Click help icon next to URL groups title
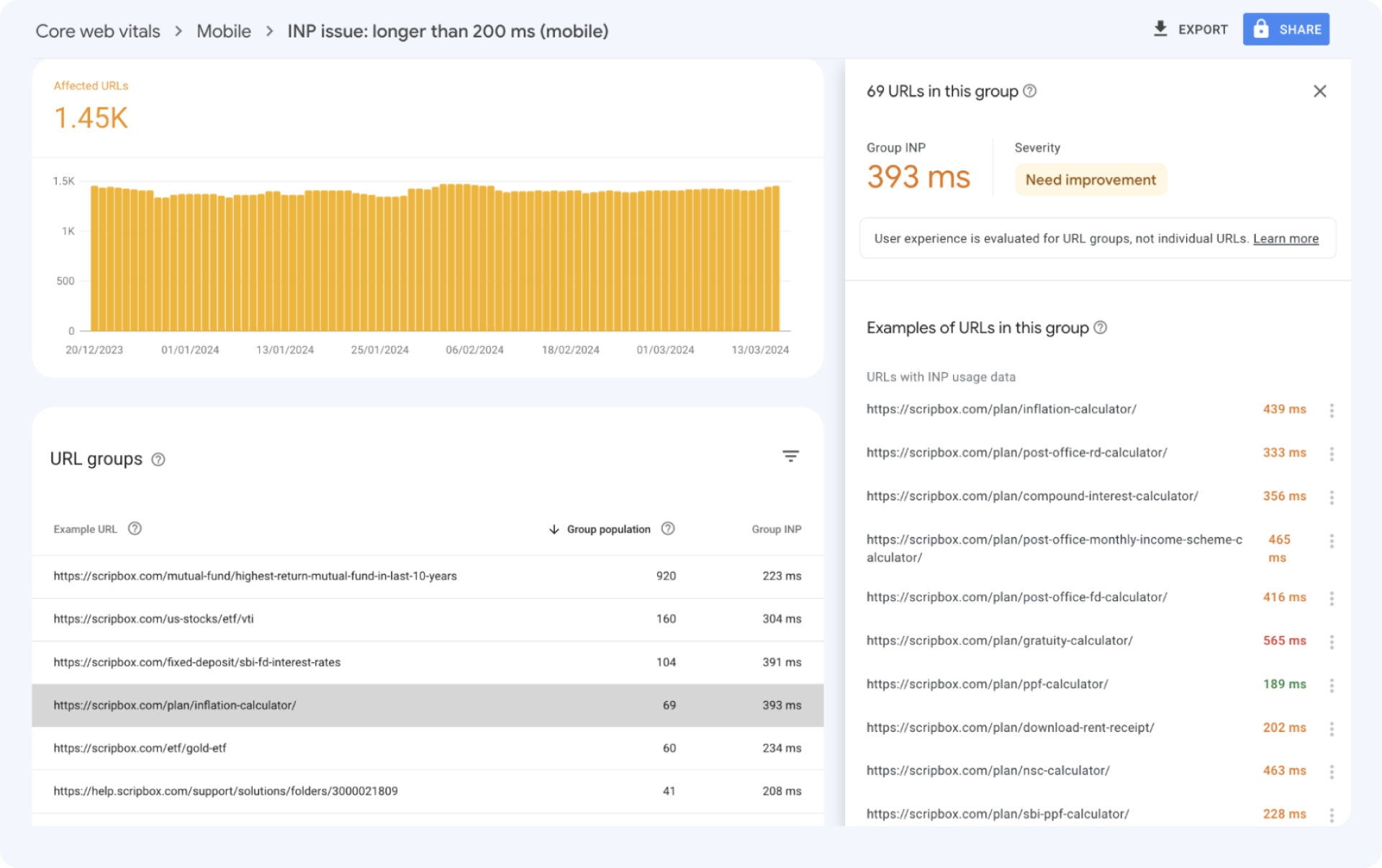 pyautogui.click(x=158, y=459)
